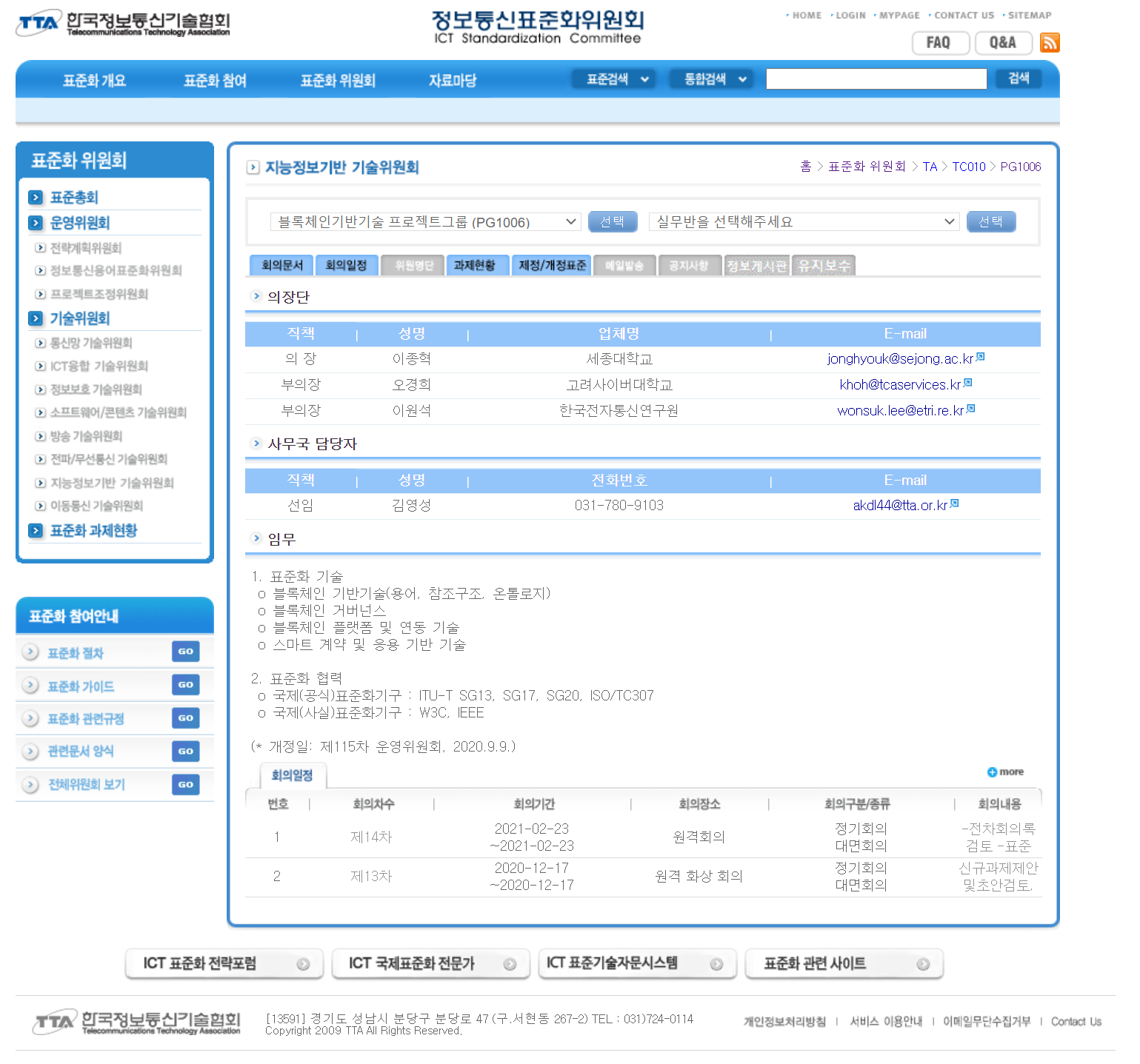Switch to the 제정/개정표준 tab
Viewport: 1140px width, 1064px height.
[x=552, y=265]
